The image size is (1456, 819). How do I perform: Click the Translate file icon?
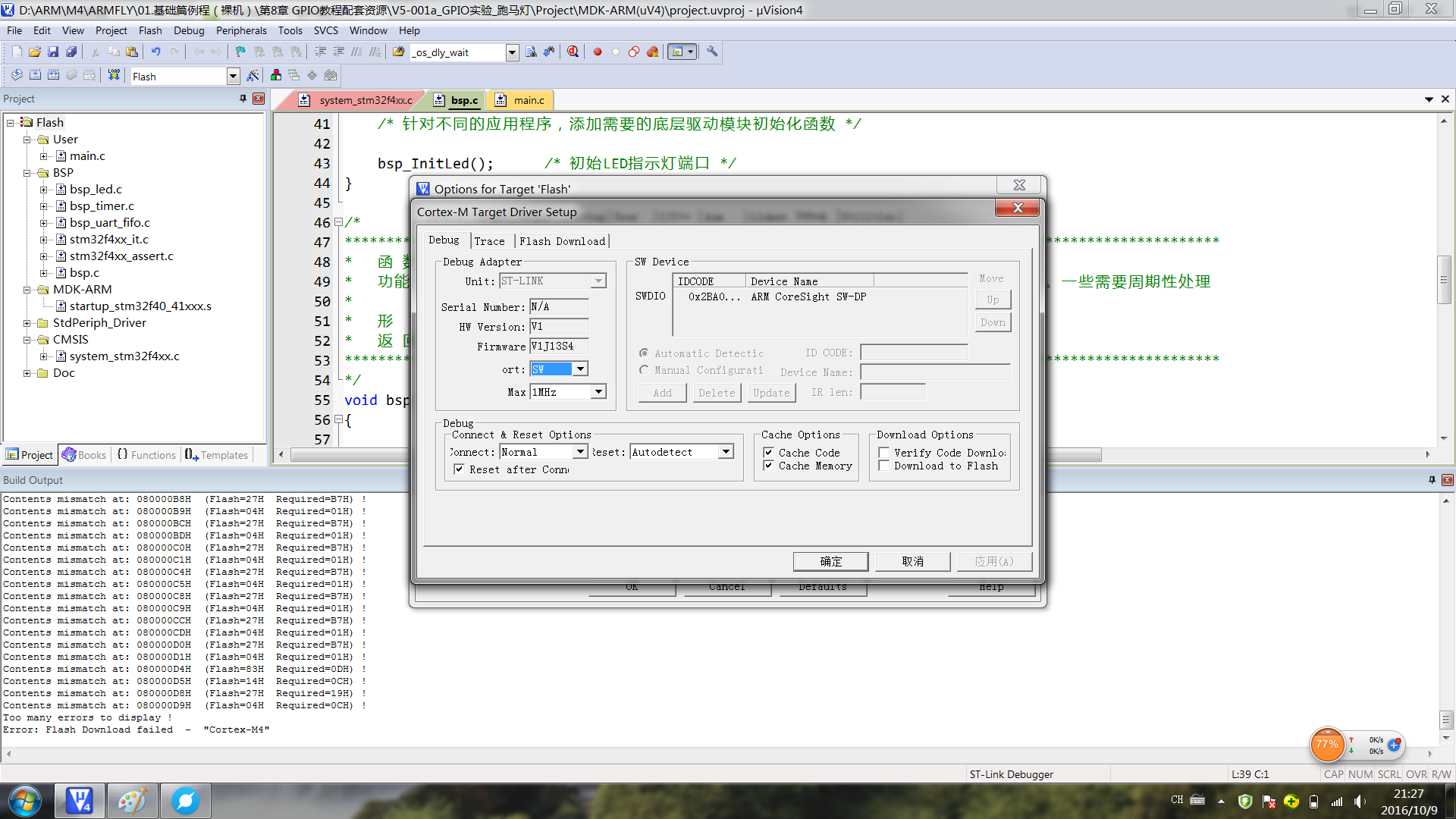[17, 75]
